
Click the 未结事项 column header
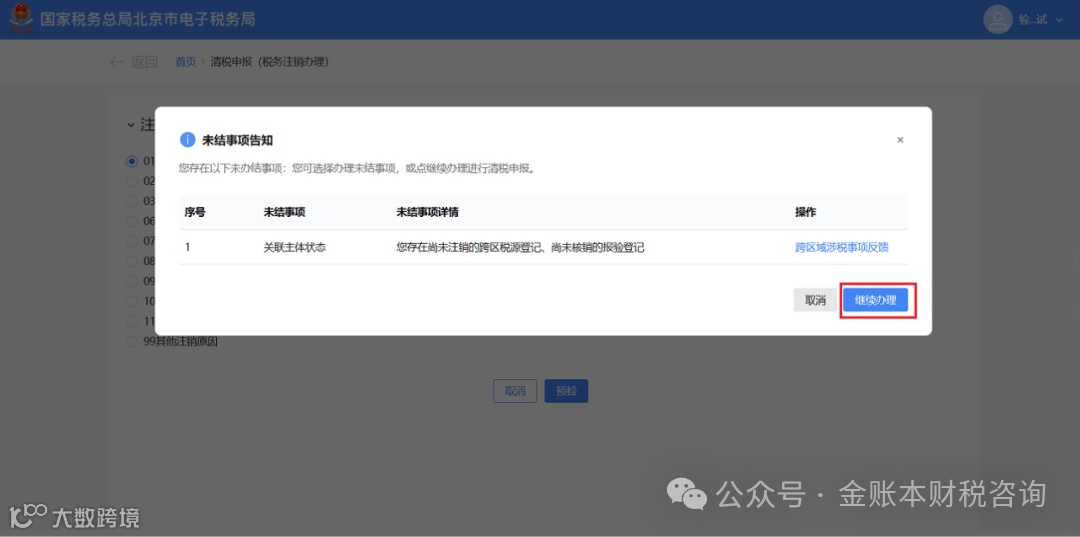click(284, 212)
